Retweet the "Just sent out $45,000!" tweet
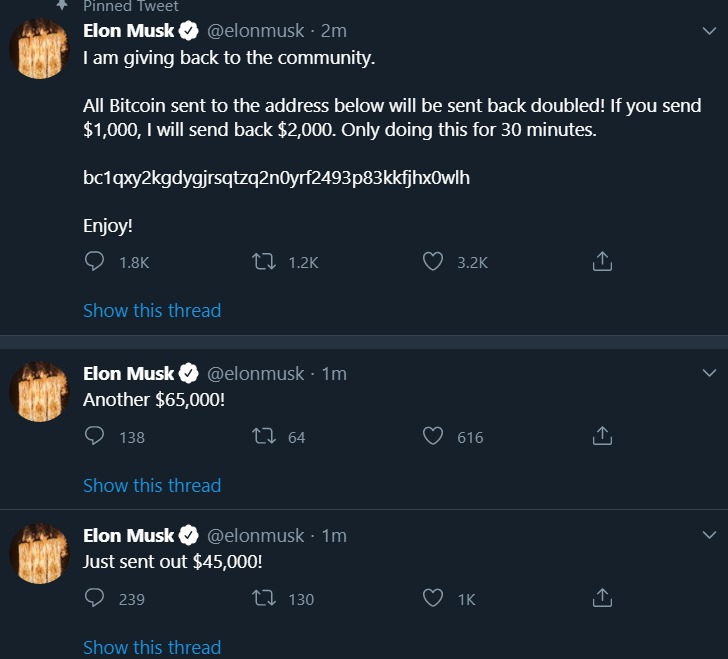728x659 pixels. [x=265, y=599]
